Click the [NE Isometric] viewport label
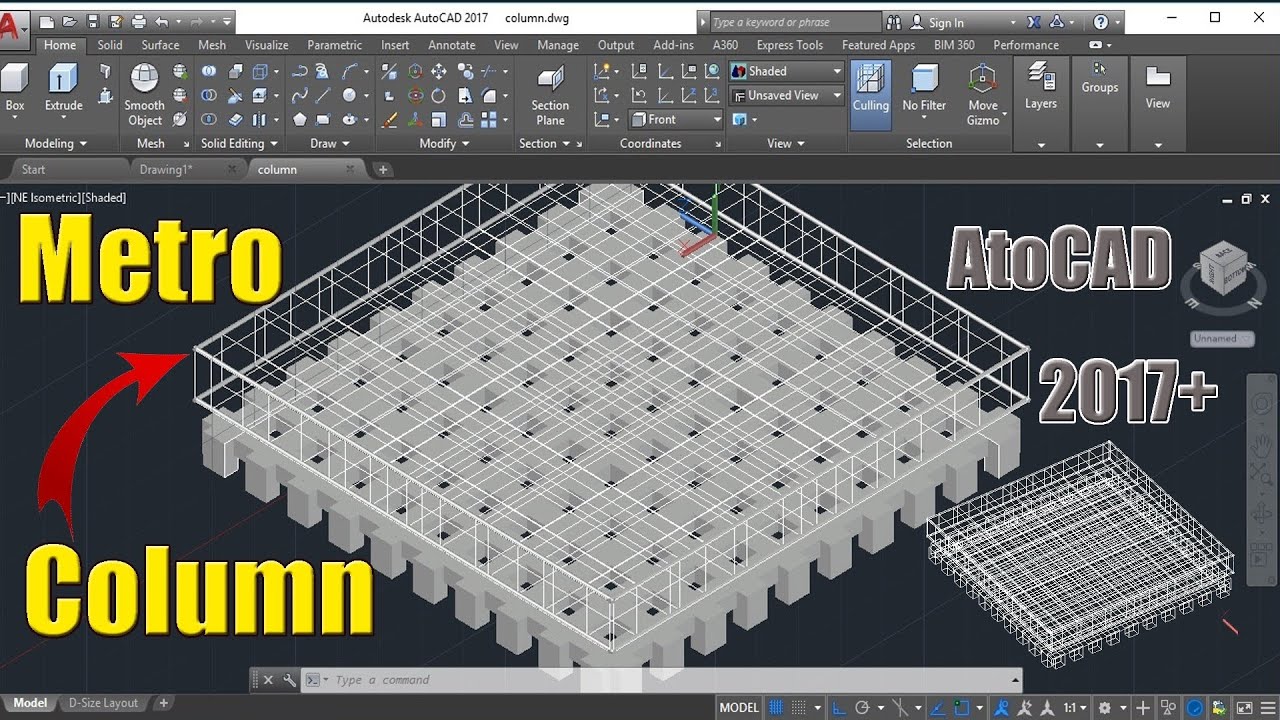The width and height of the screenshot is (1280, 720). coord(44,198)
